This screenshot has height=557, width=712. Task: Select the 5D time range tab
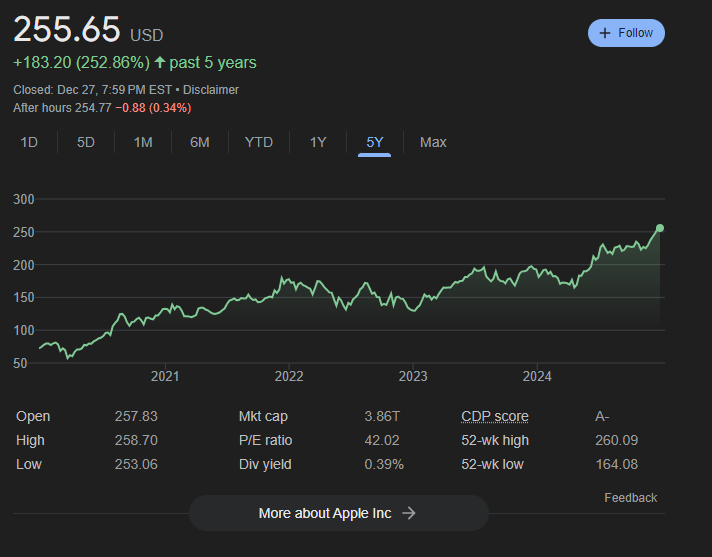point(86,143)
